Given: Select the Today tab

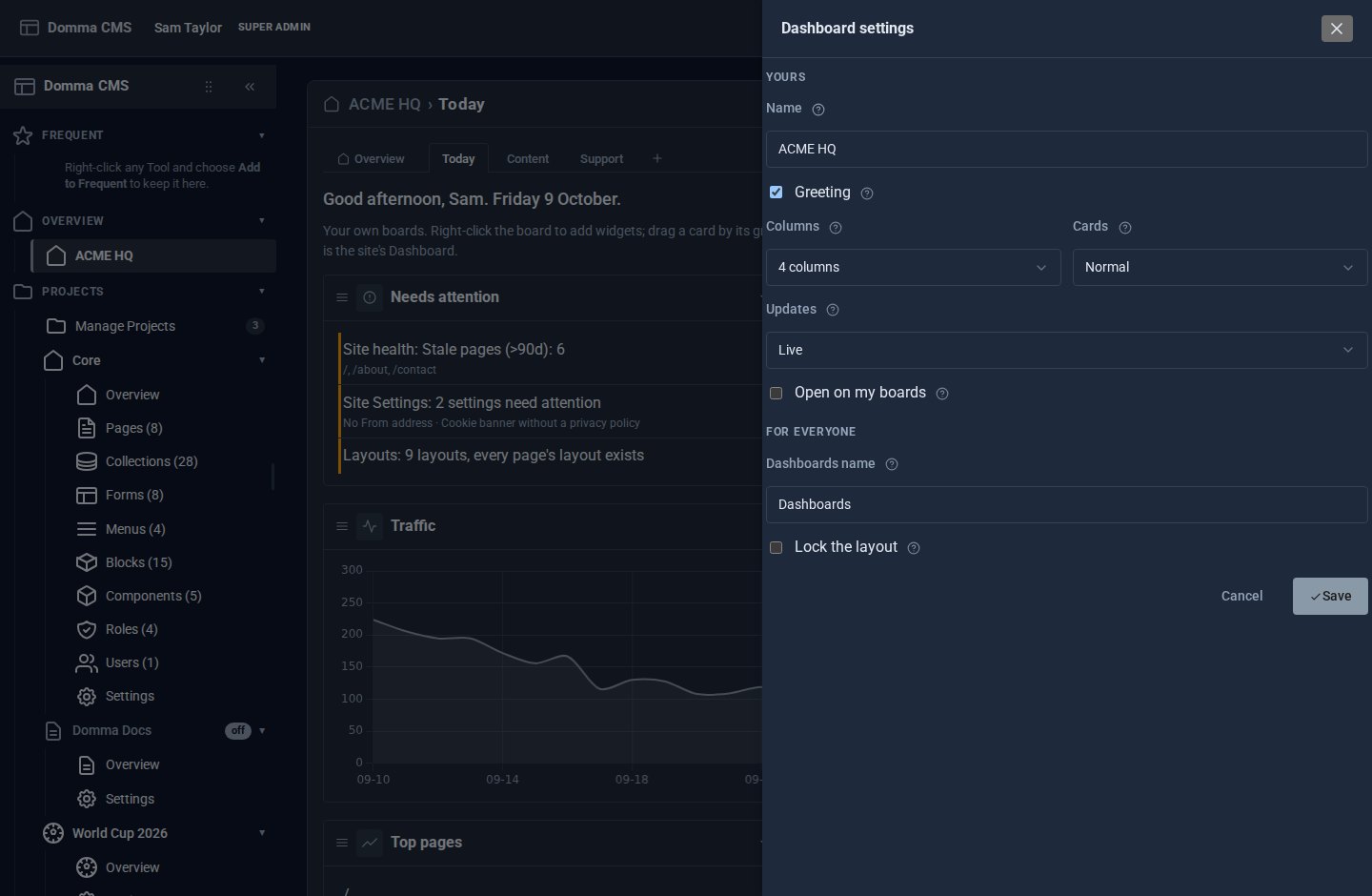Looking at the screenshot, I should coord(458,159).
